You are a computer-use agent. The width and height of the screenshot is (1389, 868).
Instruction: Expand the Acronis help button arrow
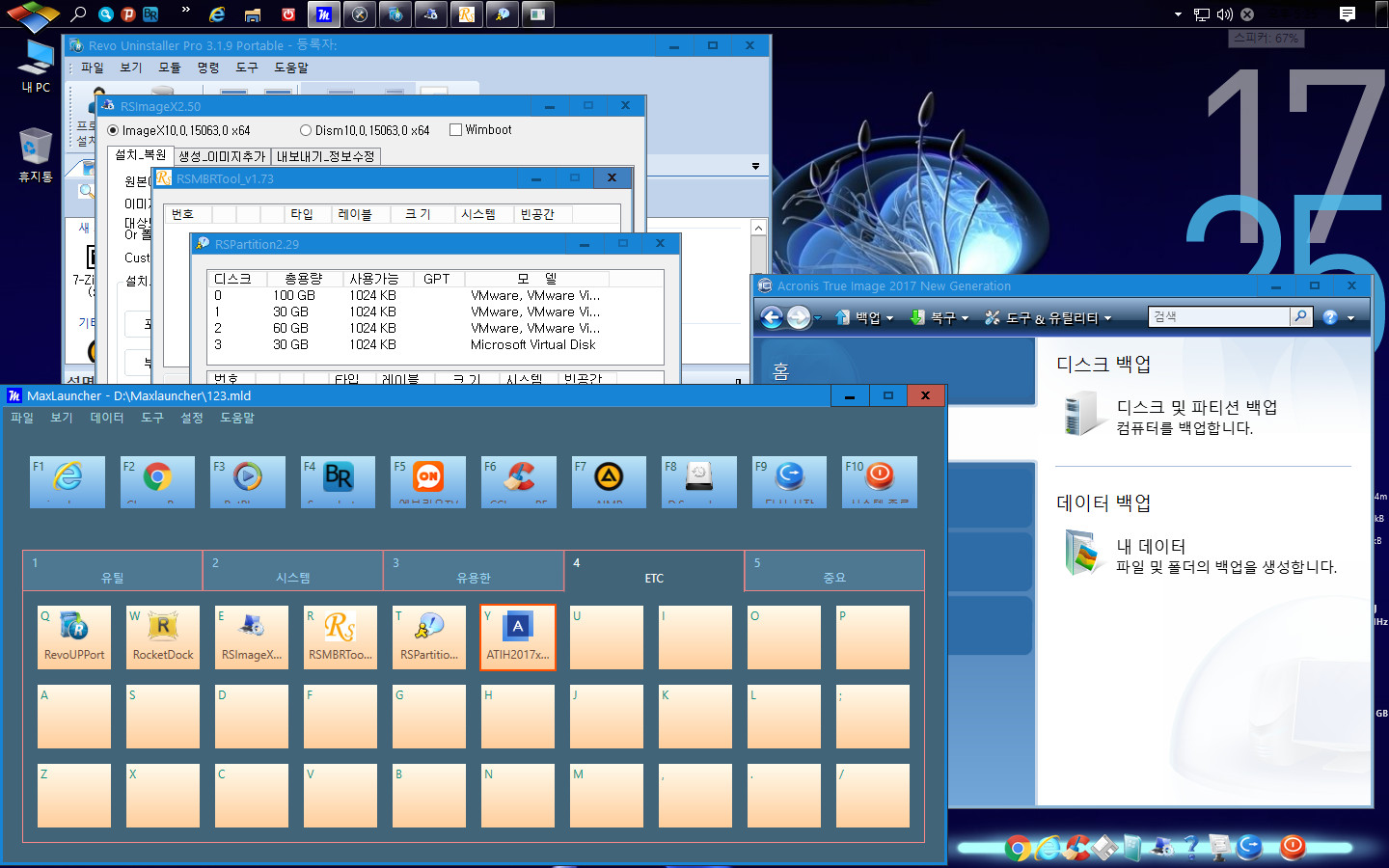click(1350, 318)
